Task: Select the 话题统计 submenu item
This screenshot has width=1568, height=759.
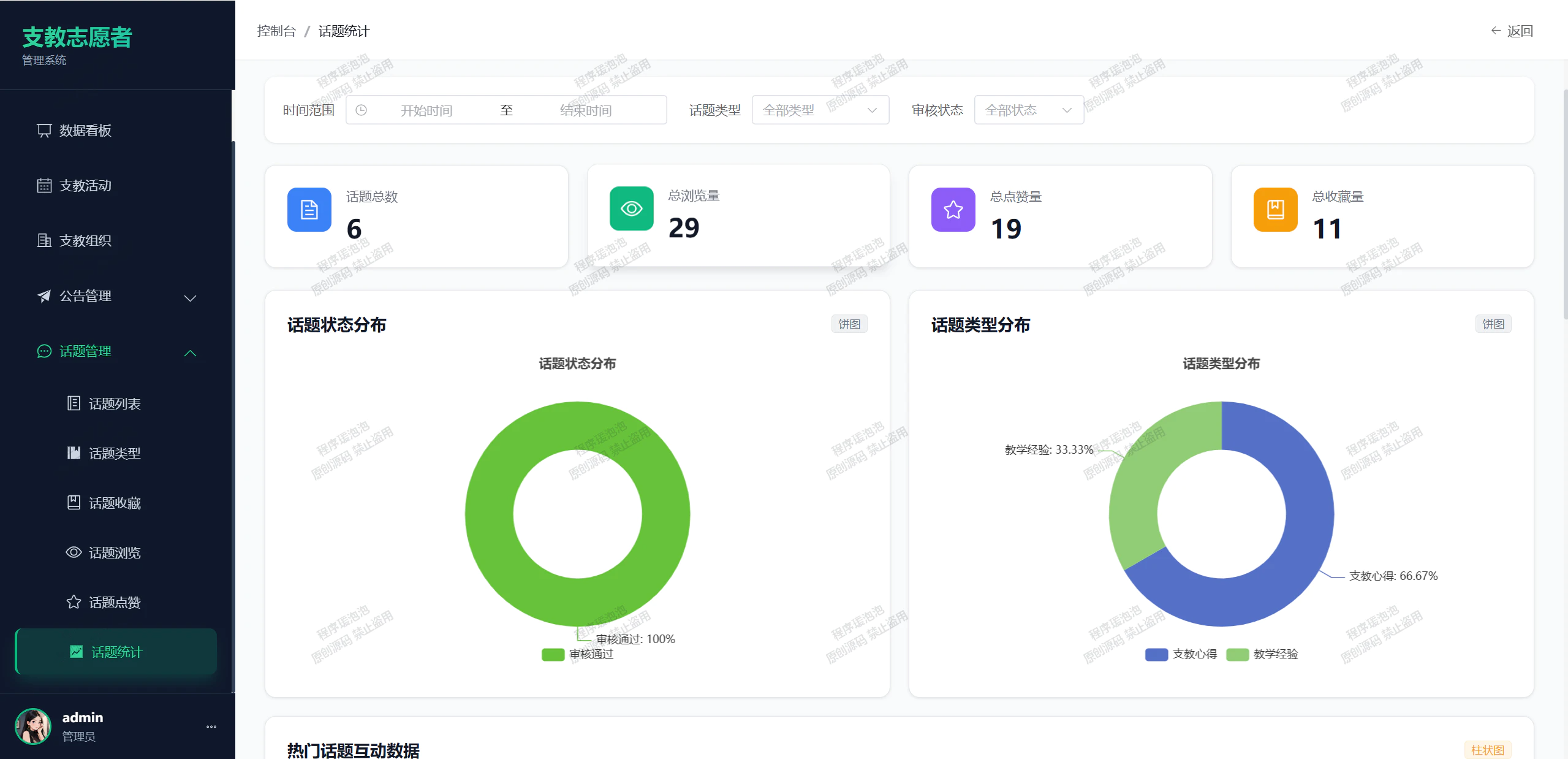Action: coord(116,652)
